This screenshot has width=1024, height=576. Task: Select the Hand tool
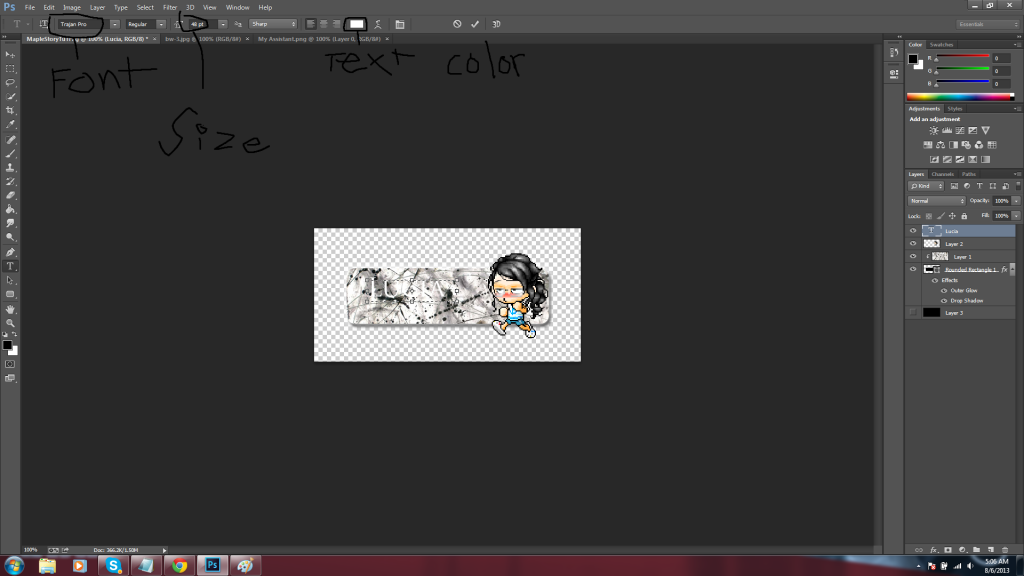click(10, 310)
